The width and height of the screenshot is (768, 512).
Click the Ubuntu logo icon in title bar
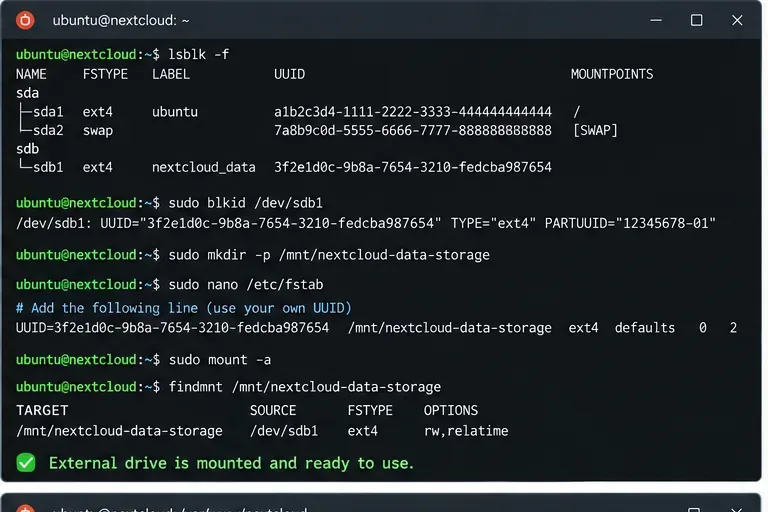click(25, 20)
